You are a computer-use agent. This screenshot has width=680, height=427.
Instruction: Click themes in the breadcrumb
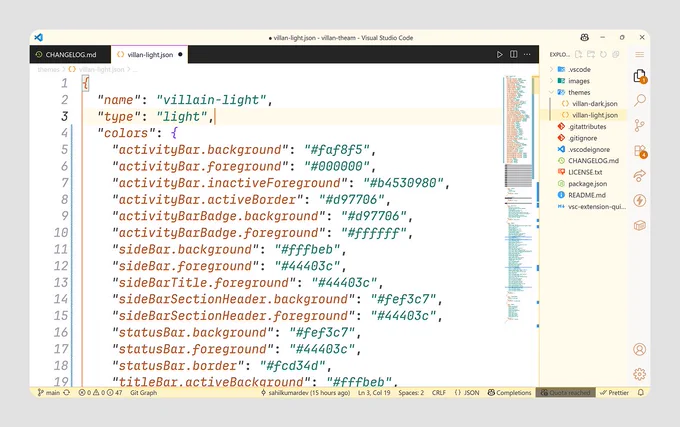tap(48, 69)
